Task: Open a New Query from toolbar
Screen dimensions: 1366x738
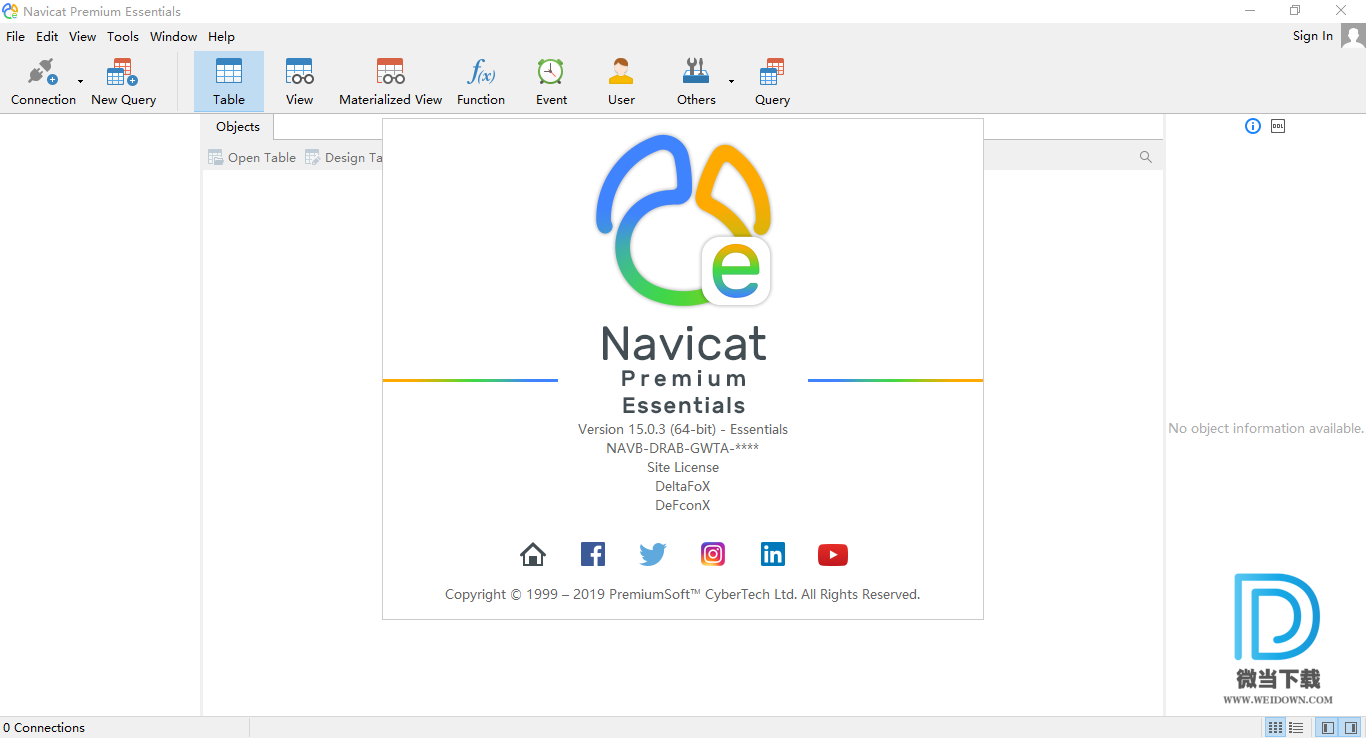Action: [x=123, y=82]
